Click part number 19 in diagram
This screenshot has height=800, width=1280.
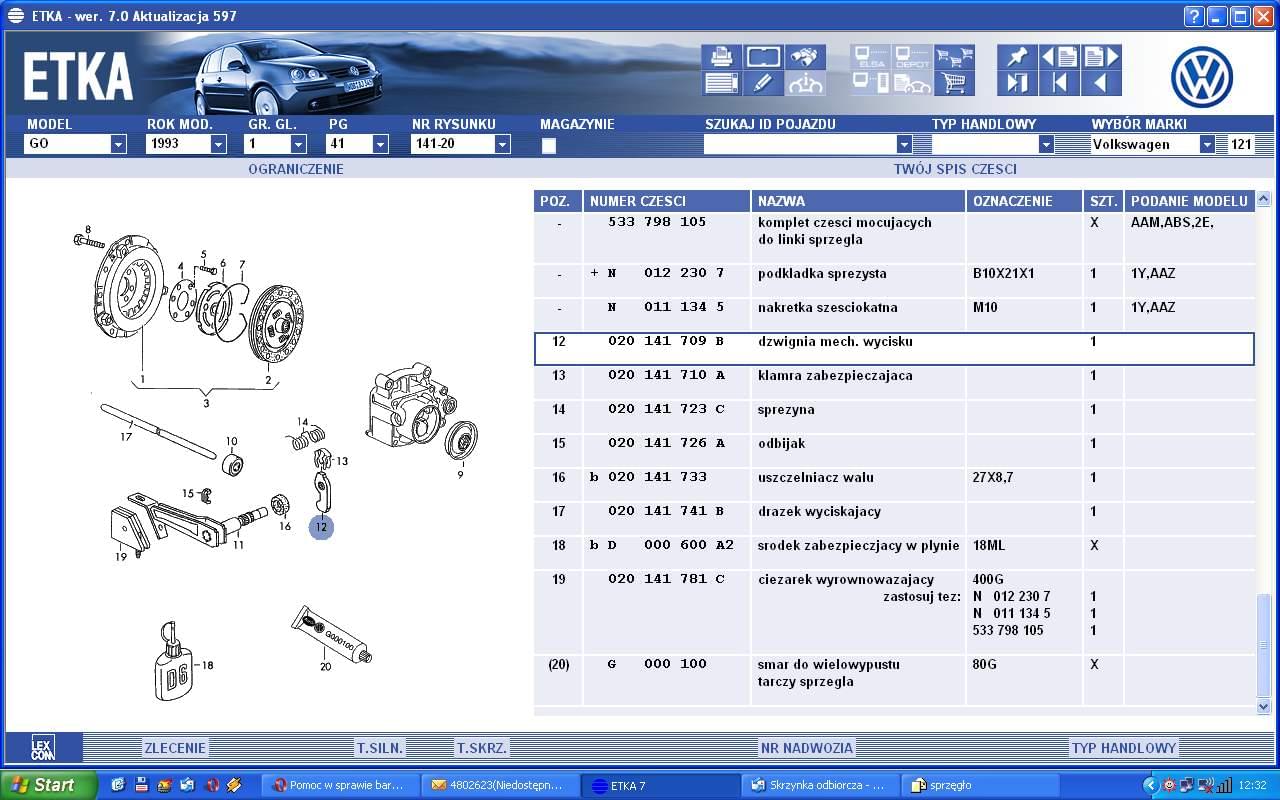[121, 557]
